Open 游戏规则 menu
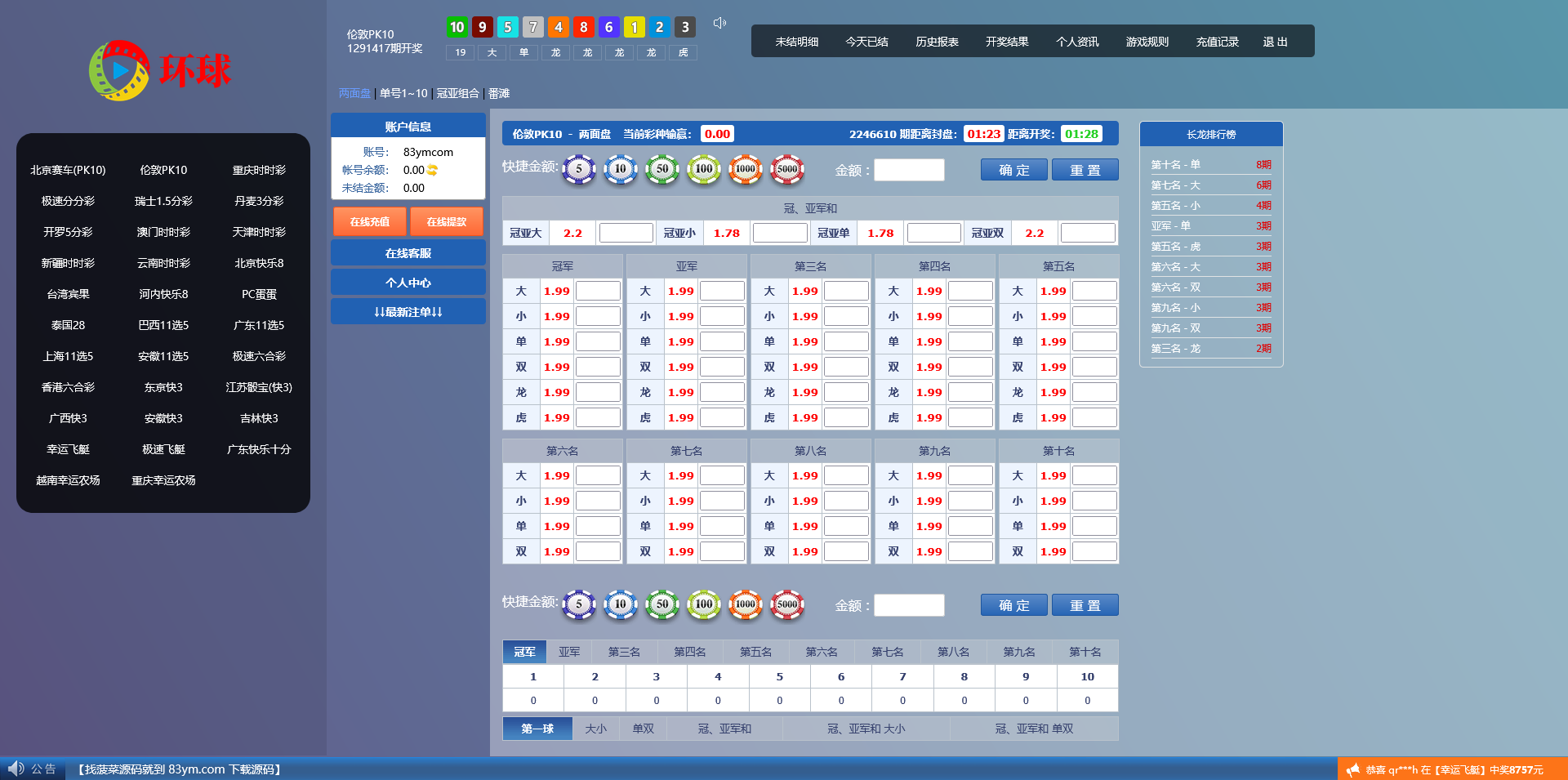The width and height of the screenshot is (1568, 780). (1147, 42)
